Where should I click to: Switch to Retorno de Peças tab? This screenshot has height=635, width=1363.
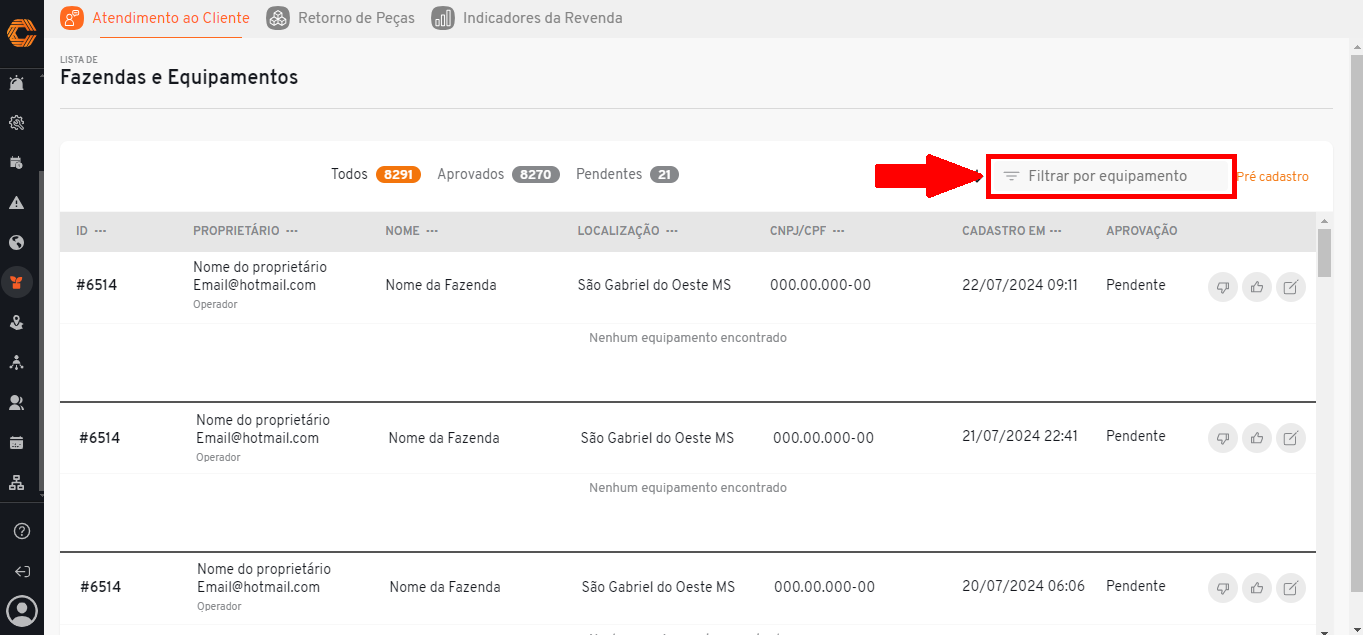point(341,18)
